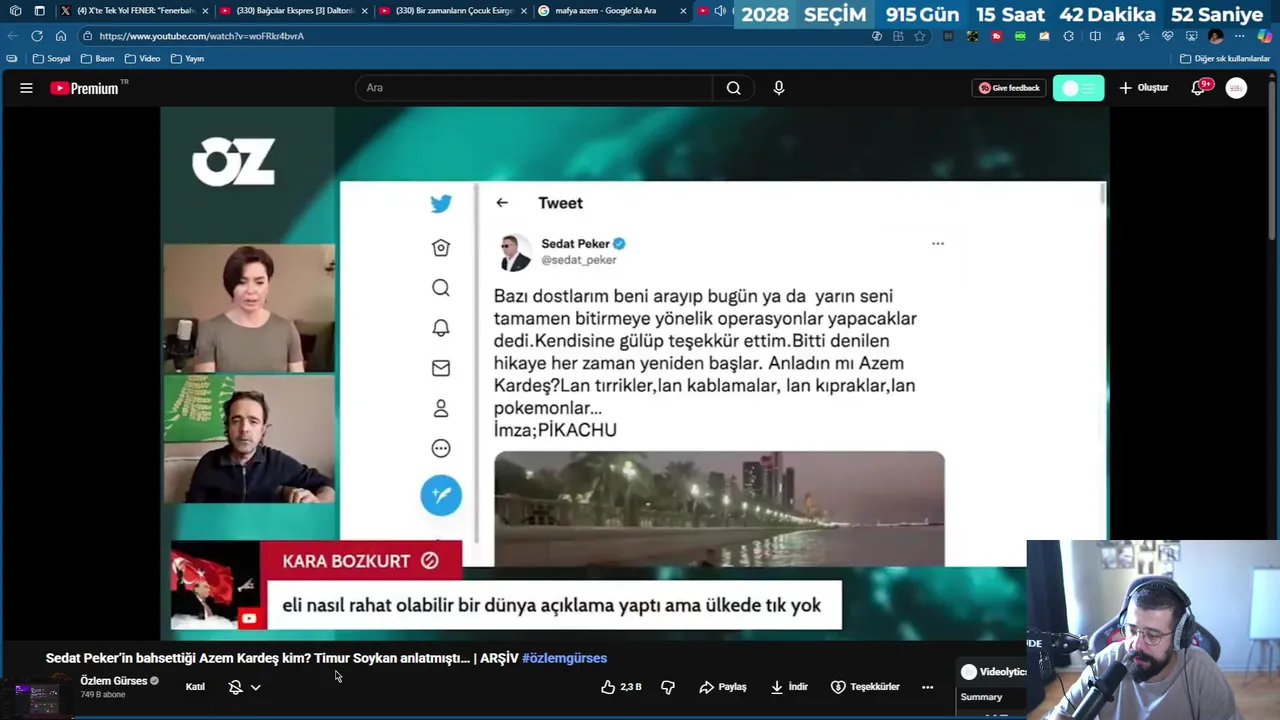Toggle the teal extension switch in header

tap(1078, 88)
